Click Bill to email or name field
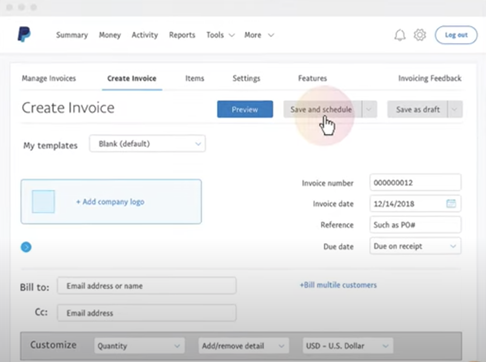This screenshot has height=362, width=486. click(x=147, y=286)
